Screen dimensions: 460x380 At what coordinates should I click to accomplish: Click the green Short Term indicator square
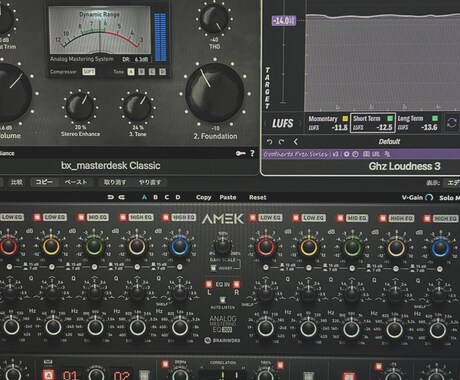point(390,118)
